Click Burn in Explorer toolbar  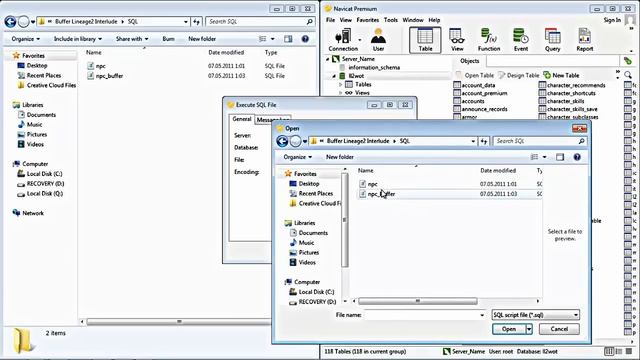169,39
